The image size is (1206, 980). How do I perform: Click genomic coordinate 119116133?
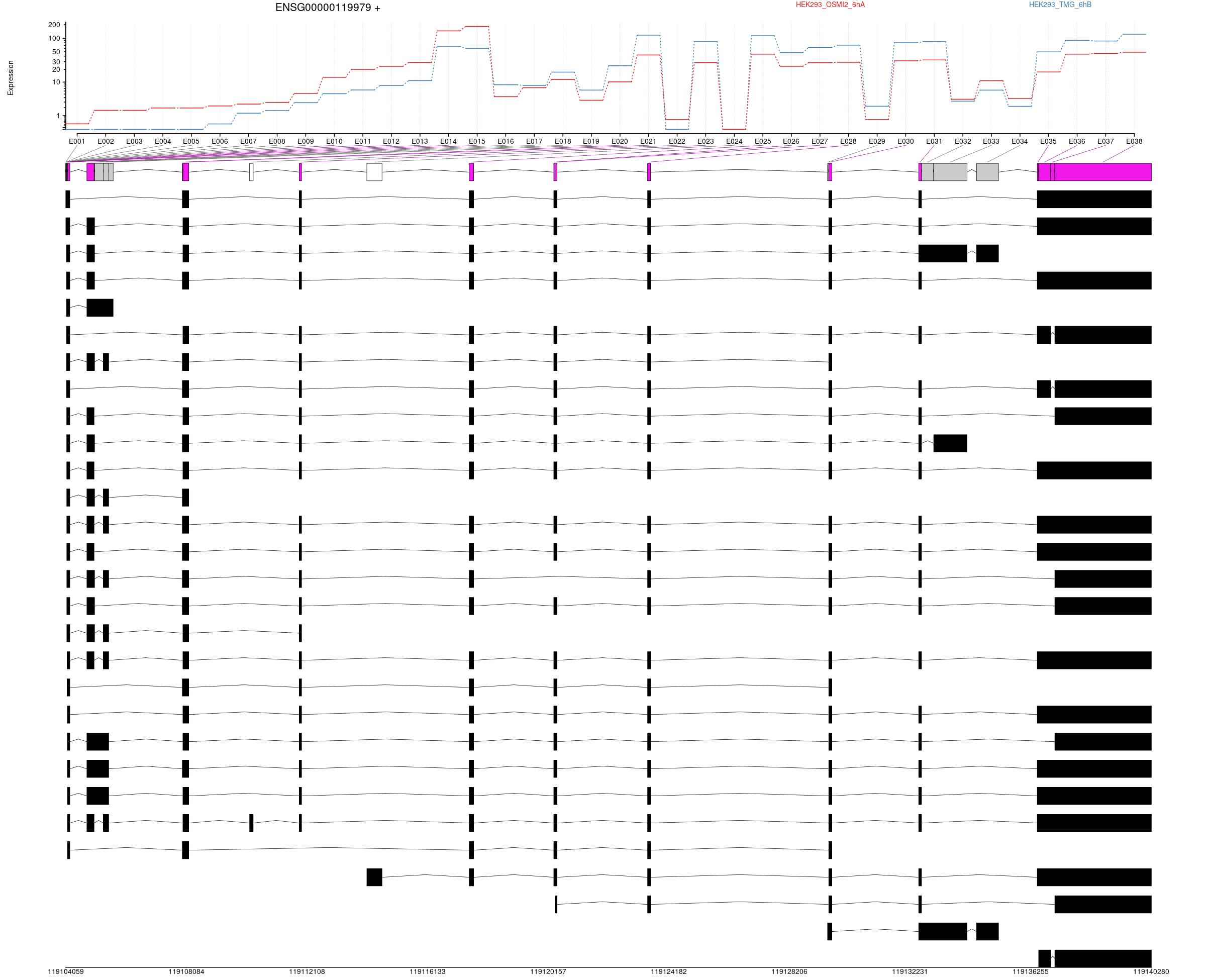point(427,972)
